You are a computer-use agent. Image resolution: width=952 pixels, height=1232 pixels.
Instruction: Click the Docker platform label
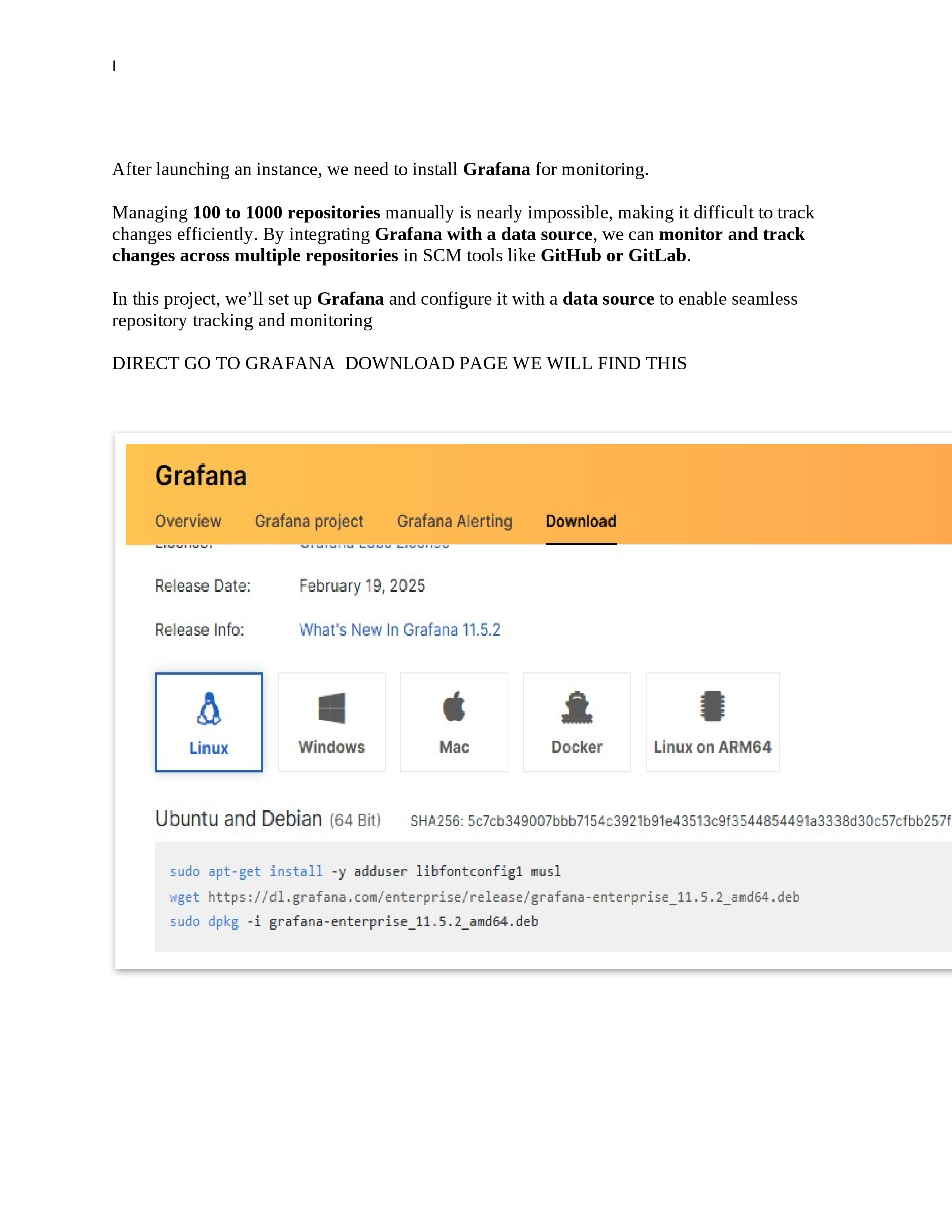point(577,747)
